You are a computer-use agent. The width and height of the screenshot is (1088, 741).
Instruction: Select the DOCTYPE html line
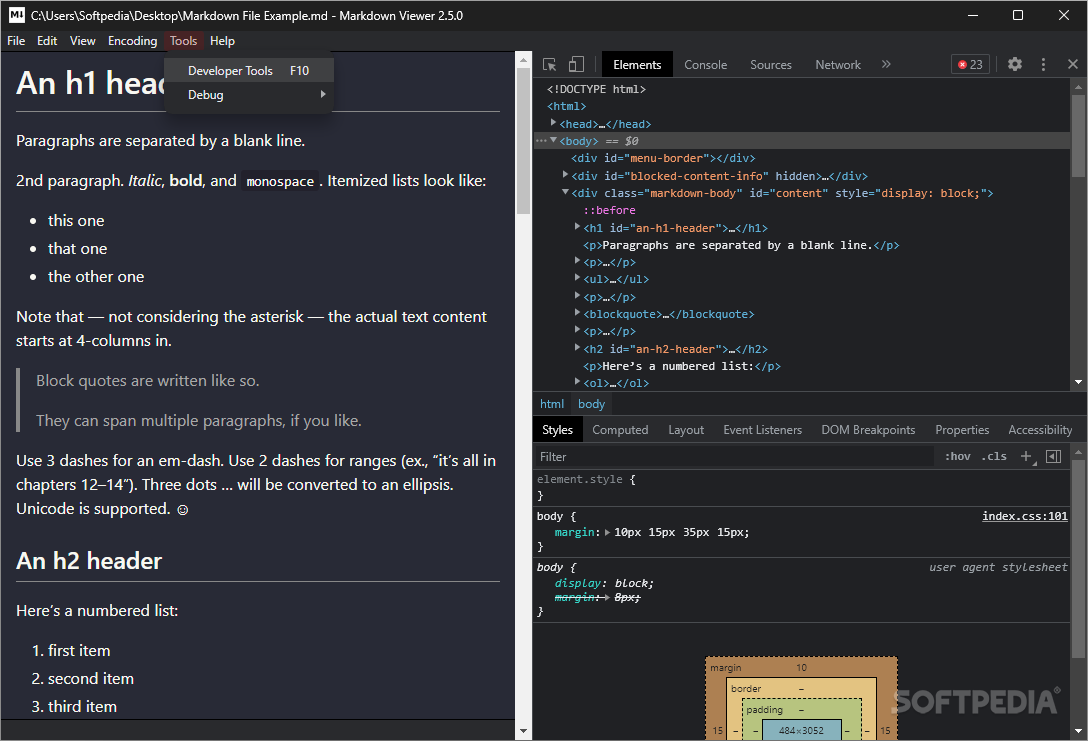[x=596, y=90]
